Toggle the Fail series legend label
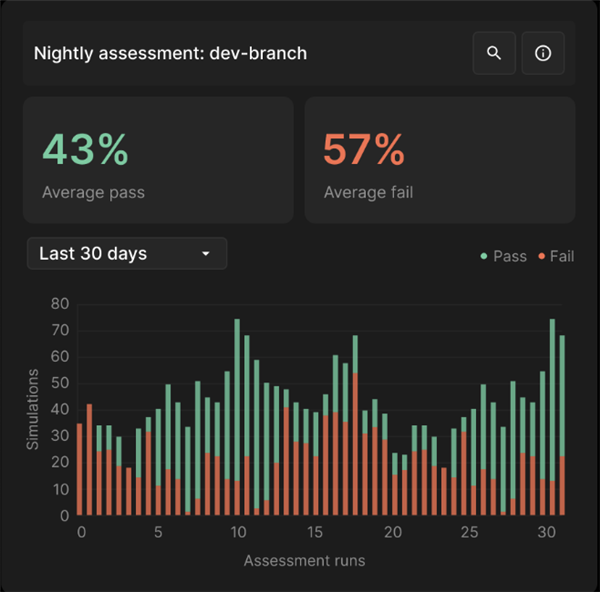 [x=561, y=256]
